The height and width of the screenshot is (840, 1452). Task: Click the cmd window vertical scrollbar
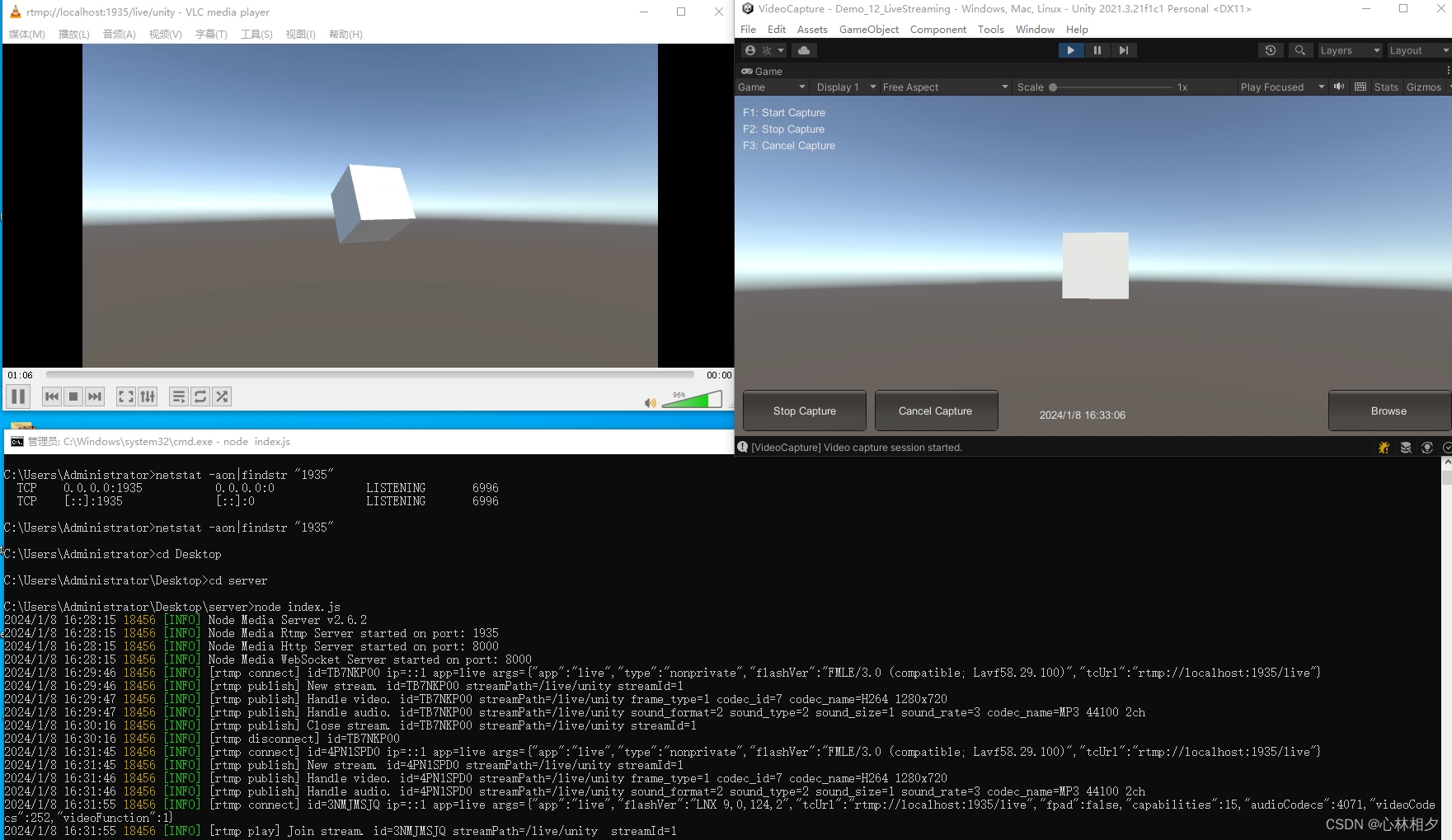[1446, 648]
